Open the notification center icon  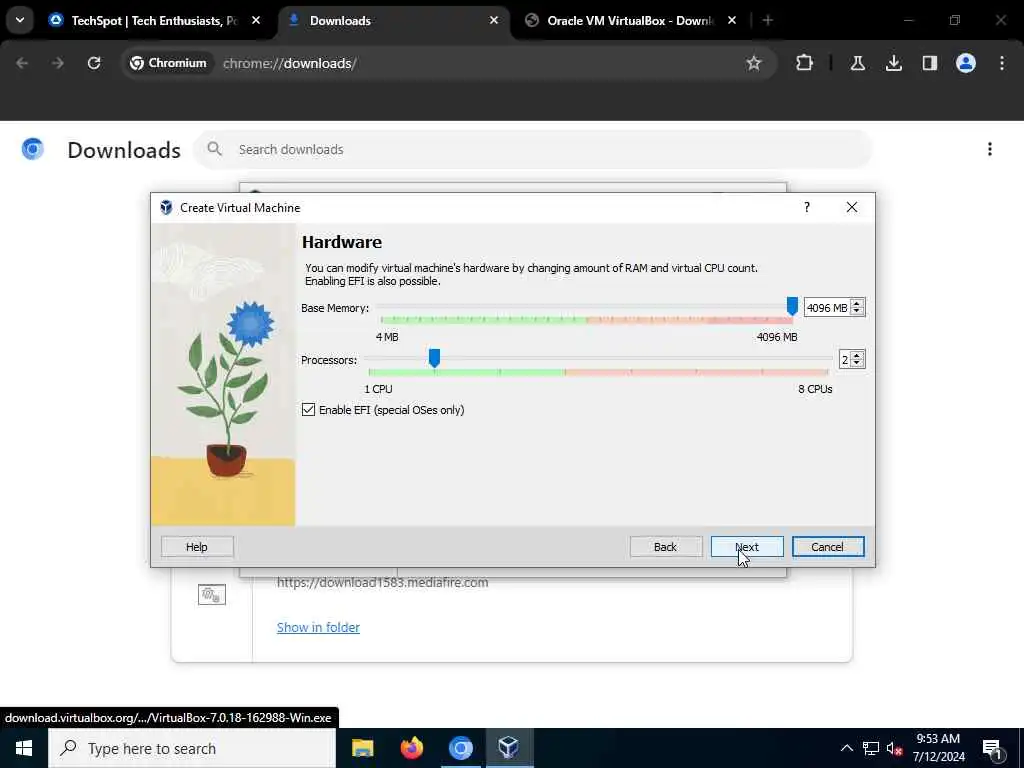(x=993, y=749)
